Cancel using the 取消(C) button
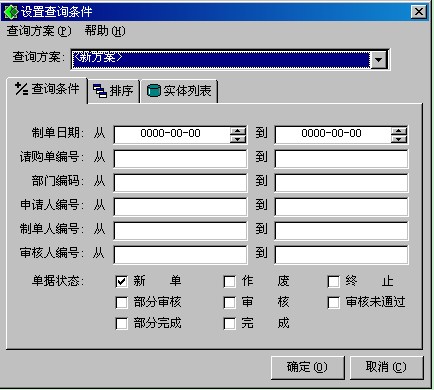The height and width of the screenshot is (390, 434). coord(386,367)
